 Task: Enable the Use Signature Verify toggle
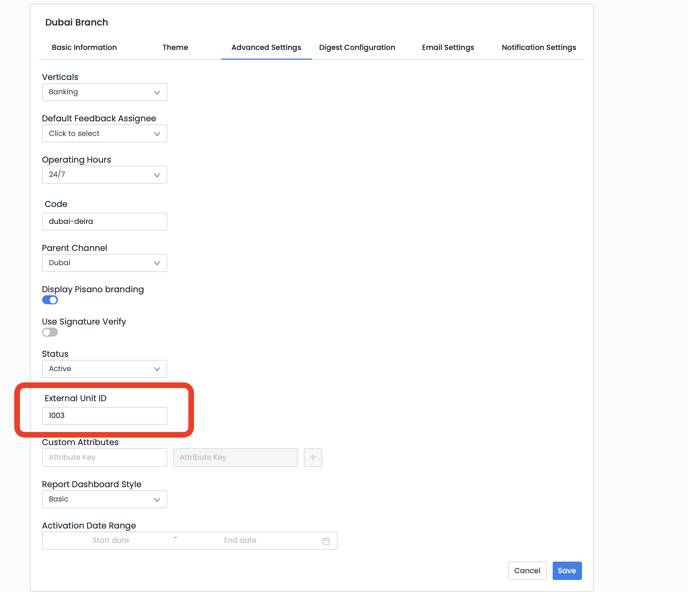pos(50,332)
